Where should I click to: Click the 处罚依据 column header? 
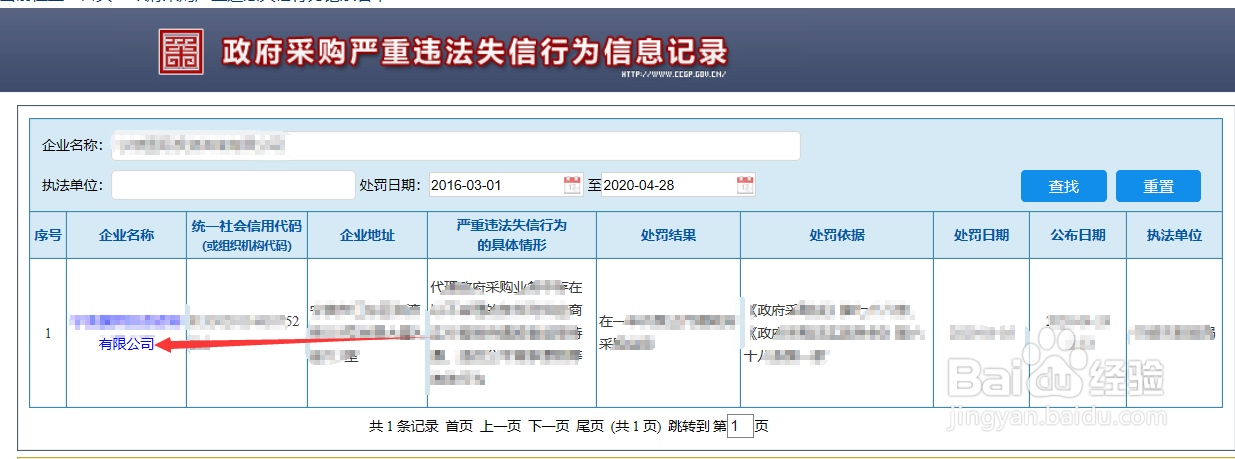pos(837,235)
